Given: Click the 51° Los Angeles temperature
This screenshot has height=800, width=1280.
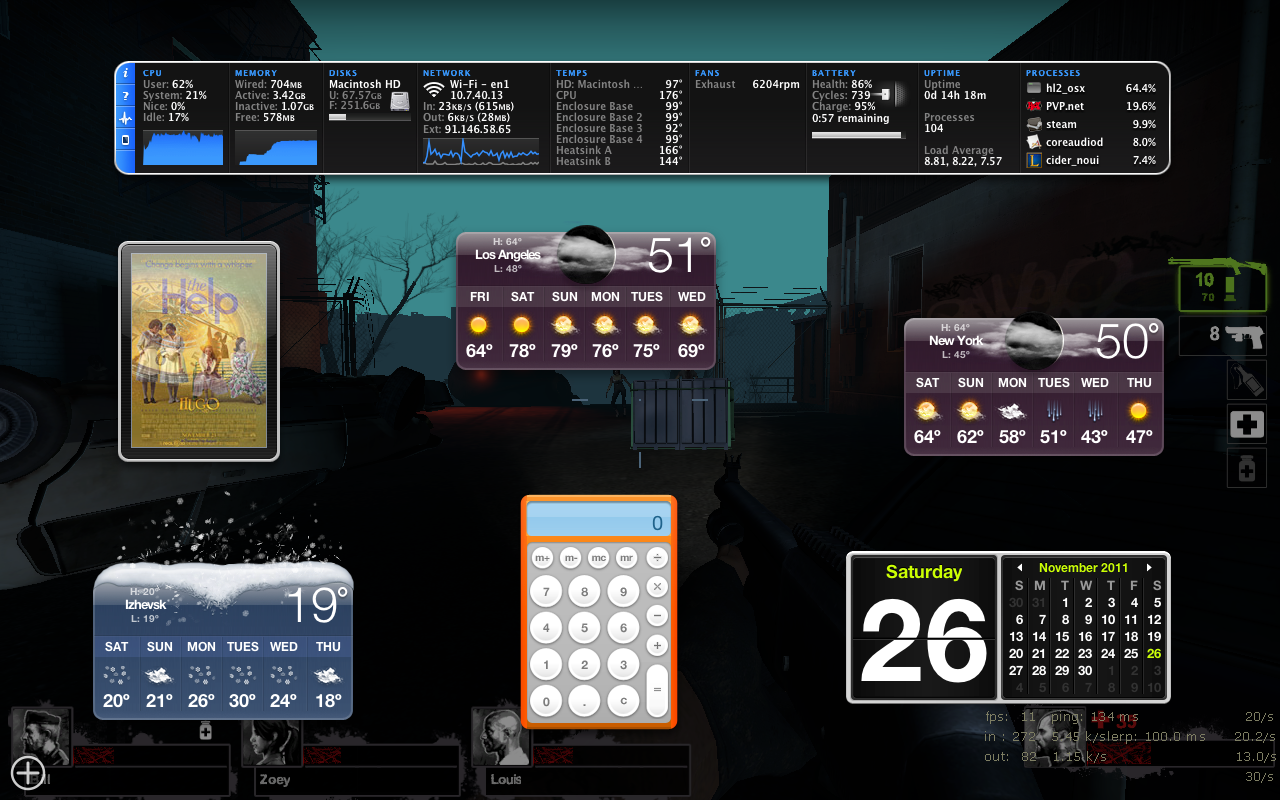Looking at the screenshot, I should (x=680, y=256).
